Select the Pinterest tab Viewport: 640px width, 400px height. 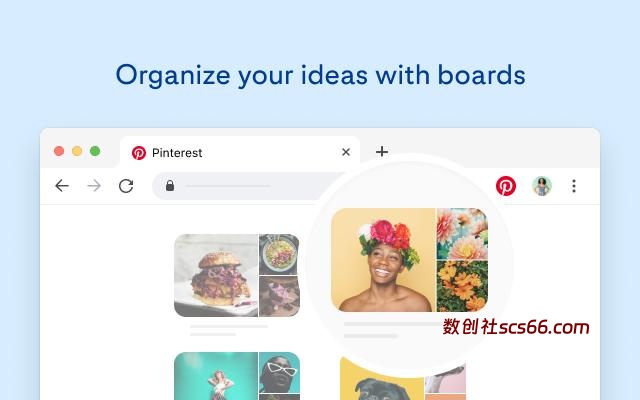coord(240,152)
